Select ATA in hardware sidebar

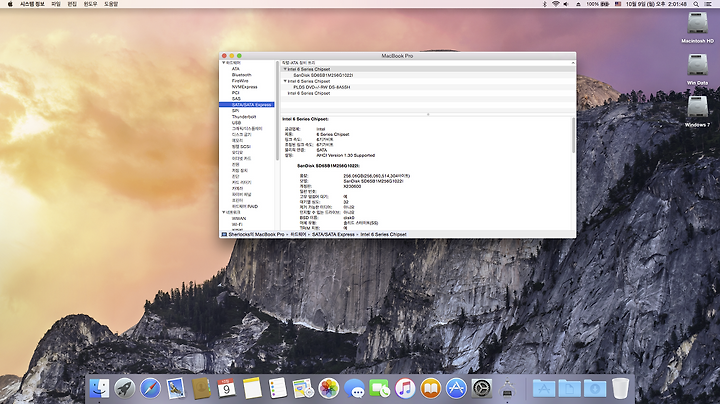[x=236, y=68]
